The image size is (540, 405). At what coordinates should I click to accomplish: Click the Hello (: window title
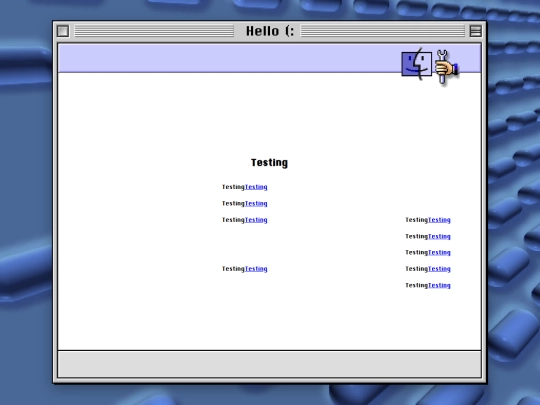click(270, 31)
